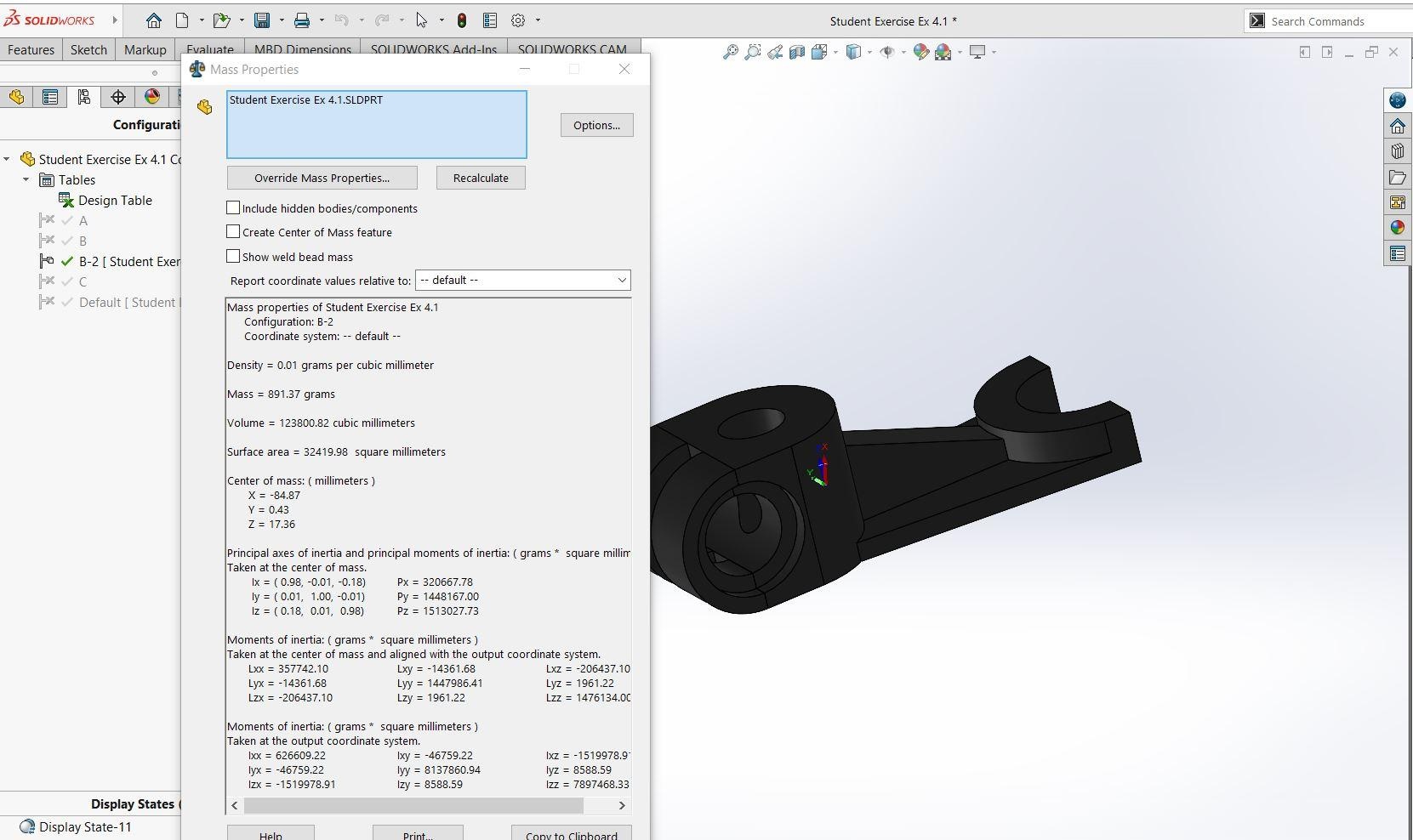The image size is (1413, 840).
Task: Open SOLIDWORKS Resources house icon in task pane
Action: click(x=1398, y=126)
